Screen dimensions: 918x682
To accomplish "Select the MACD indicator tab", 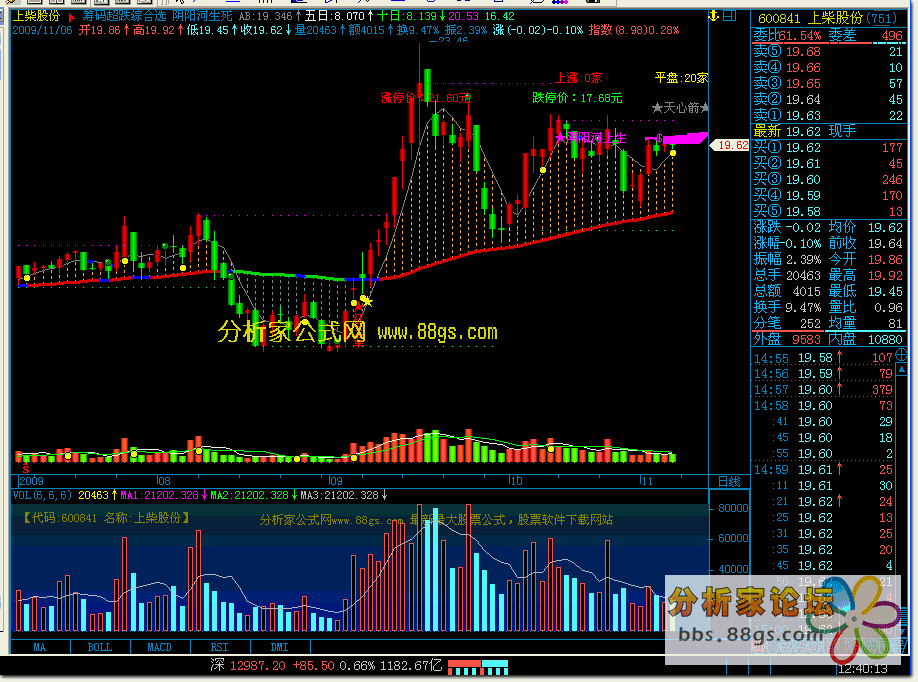I will tap(160, 647).
